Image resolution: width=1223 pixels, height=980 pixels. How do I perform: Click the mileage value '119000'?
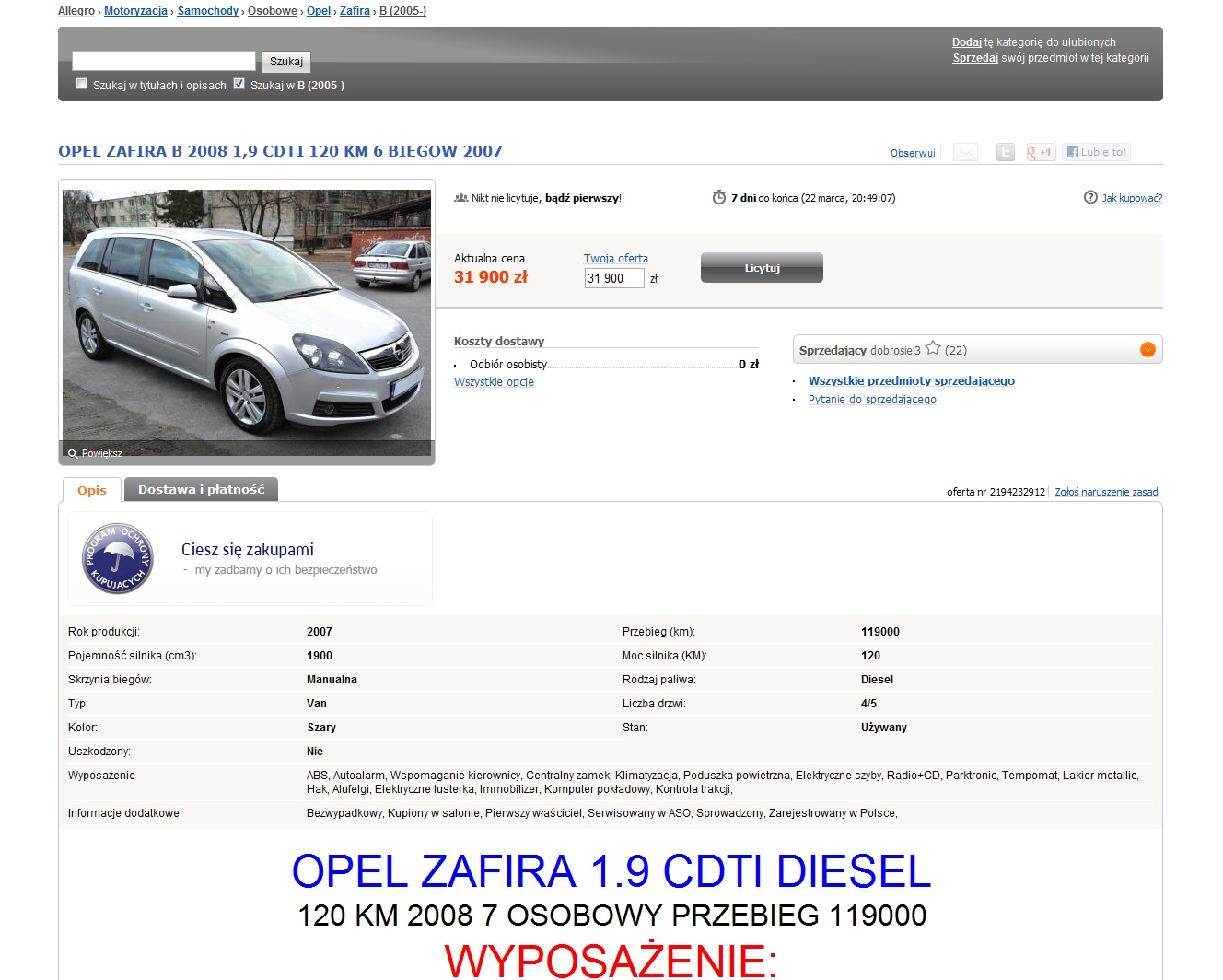point(880,632)
